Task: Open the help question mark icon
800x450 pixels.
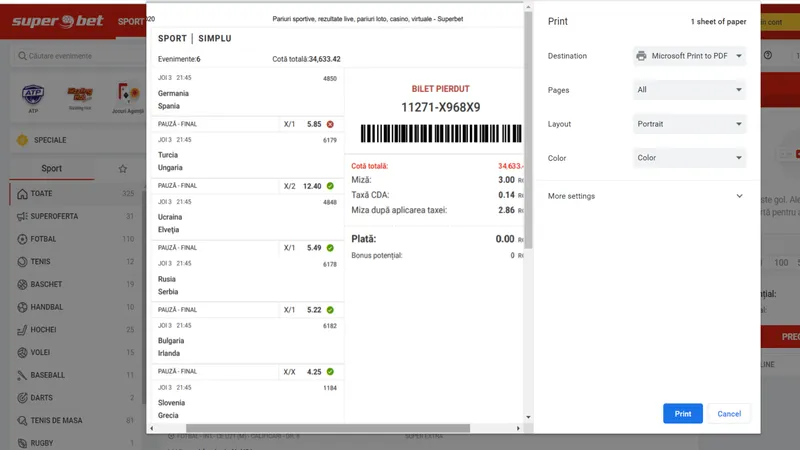Action: [768, 55]
